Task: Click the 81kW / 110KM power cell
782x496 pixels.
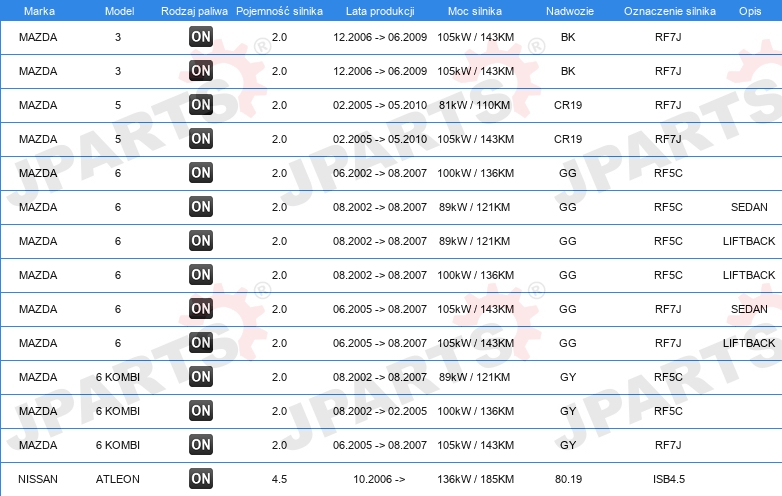Action: coord(474,105)
